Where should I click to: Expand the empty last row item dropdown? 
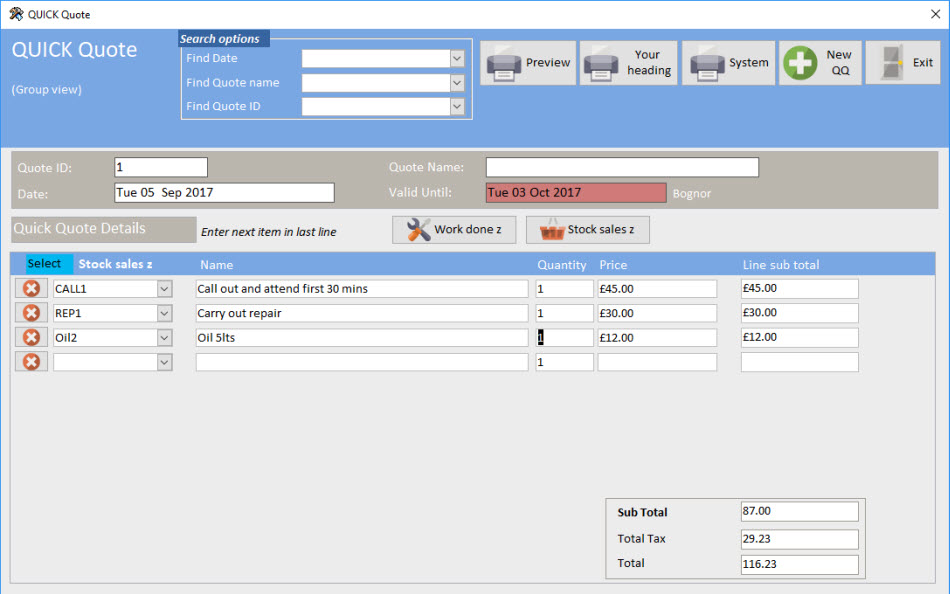coord(165,362)
